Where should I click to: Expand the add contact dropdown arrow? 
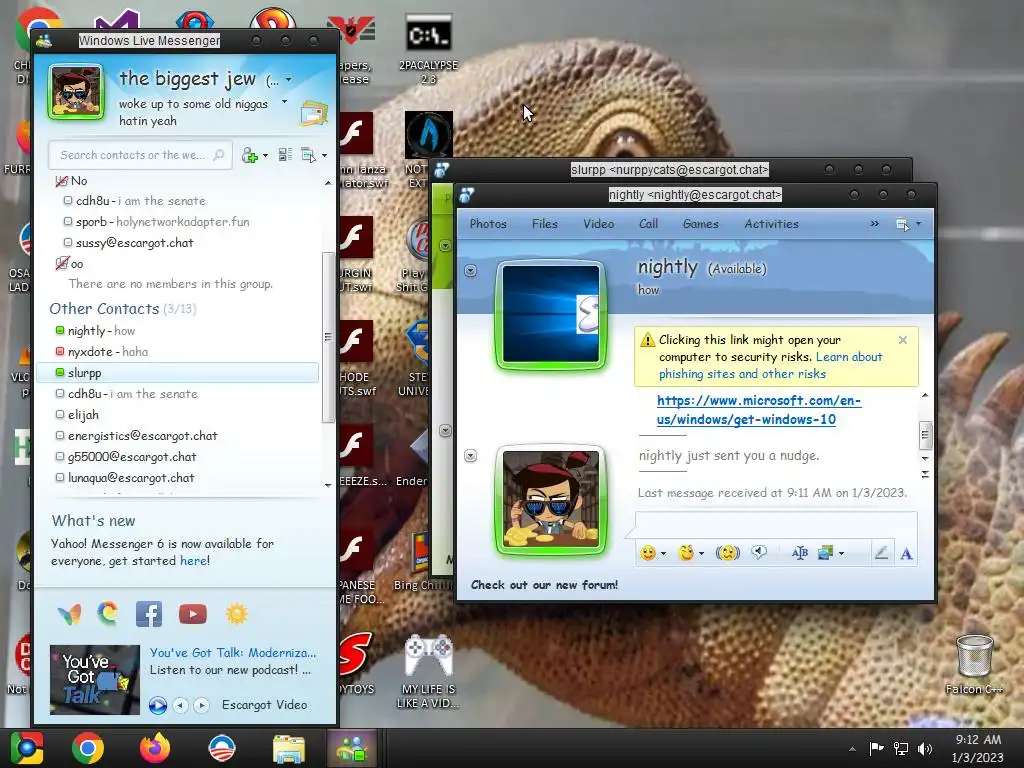tap(264, 156)
